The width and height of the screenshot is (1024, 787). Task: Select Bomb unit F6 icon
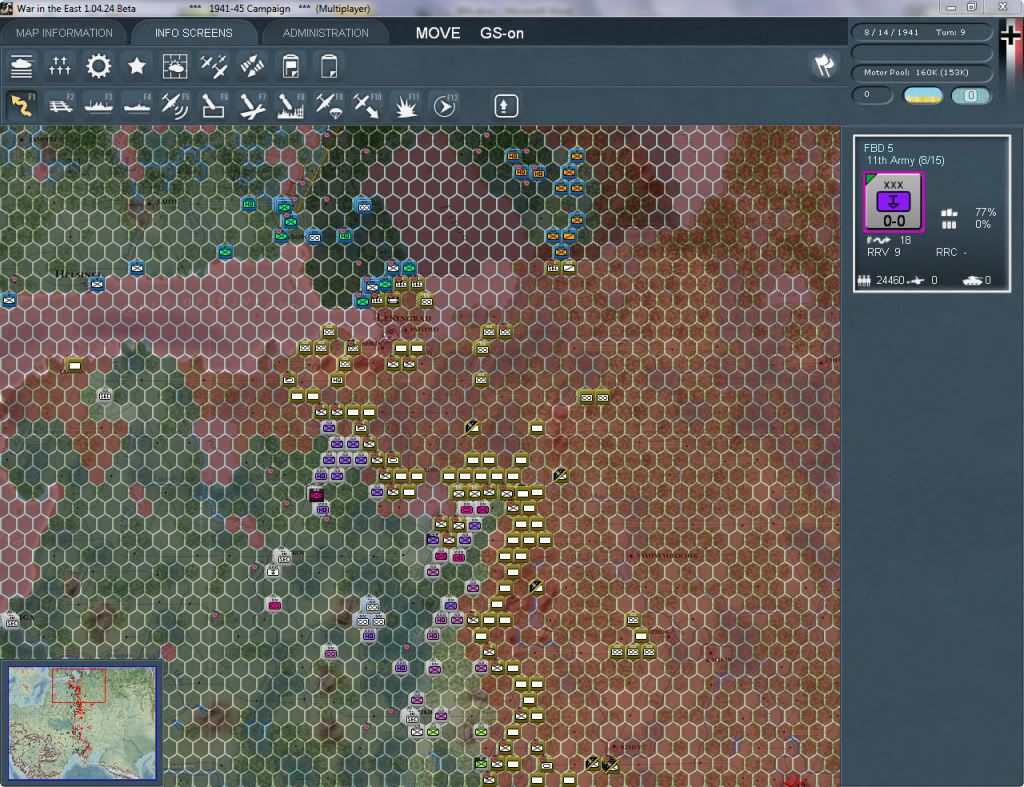point(214,105)
